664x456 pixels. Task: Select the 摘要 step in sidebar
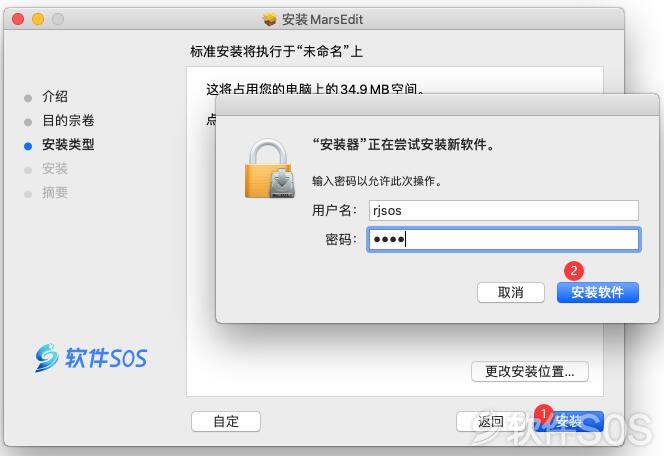tap(55, 193)
